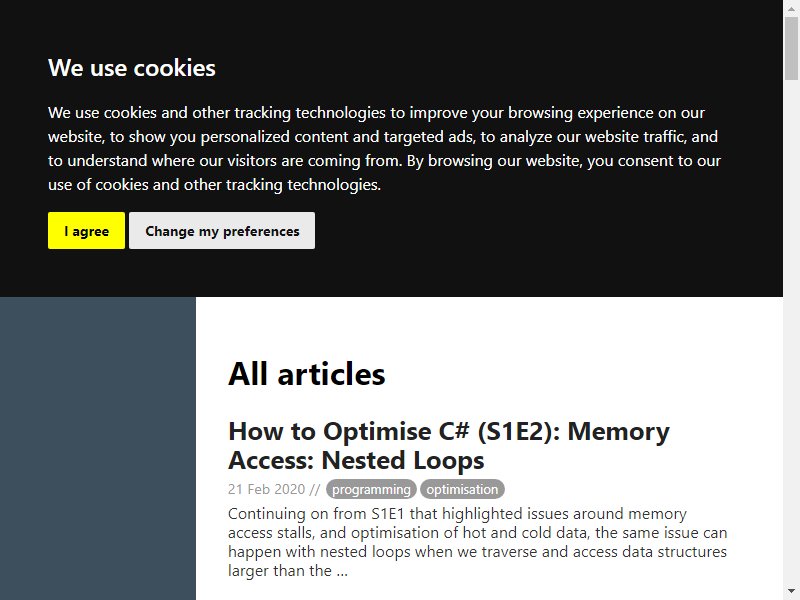Screen dimensions: 800x600
Task: Click the We use cookies heading
Action: 132,68
